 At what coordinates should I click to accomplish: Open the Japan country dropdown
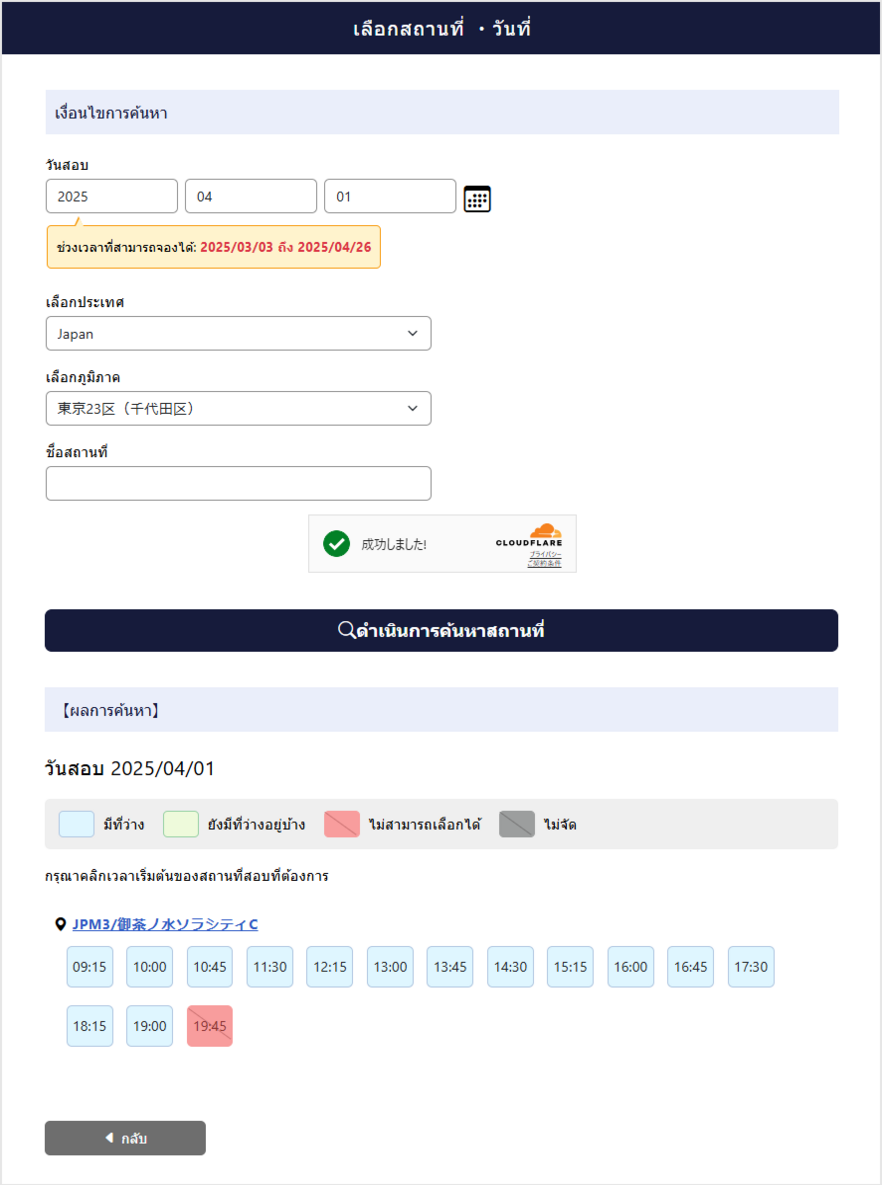tap(238, 333)
